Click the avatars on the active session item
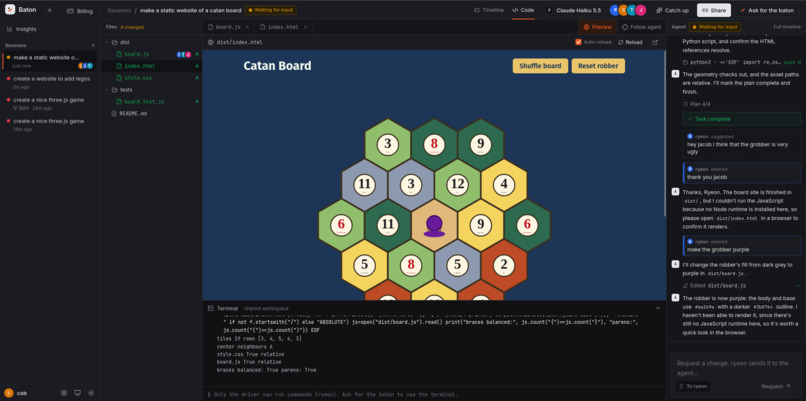The image size is (806, 401). click(85, 66)
